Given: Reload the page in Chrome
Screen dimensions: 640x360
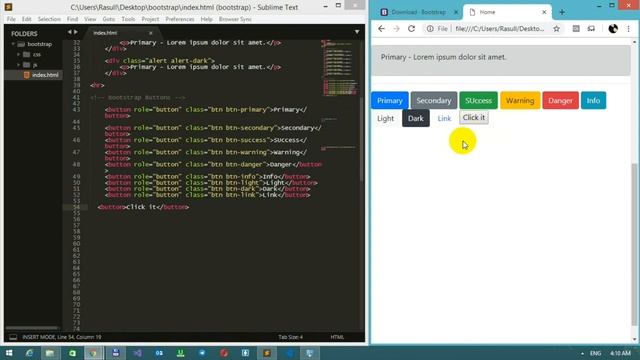Looking at the screenshot, I should [x=411, y=29].
